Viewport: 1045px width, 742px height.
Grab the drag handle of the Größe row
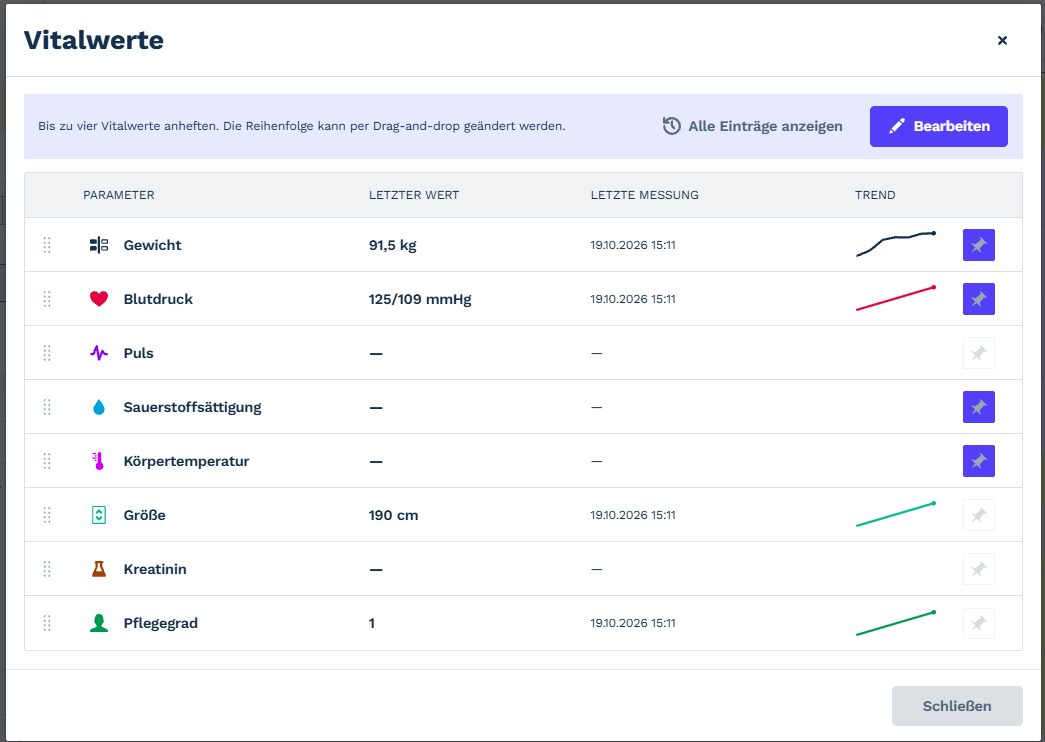coord(47,515)
